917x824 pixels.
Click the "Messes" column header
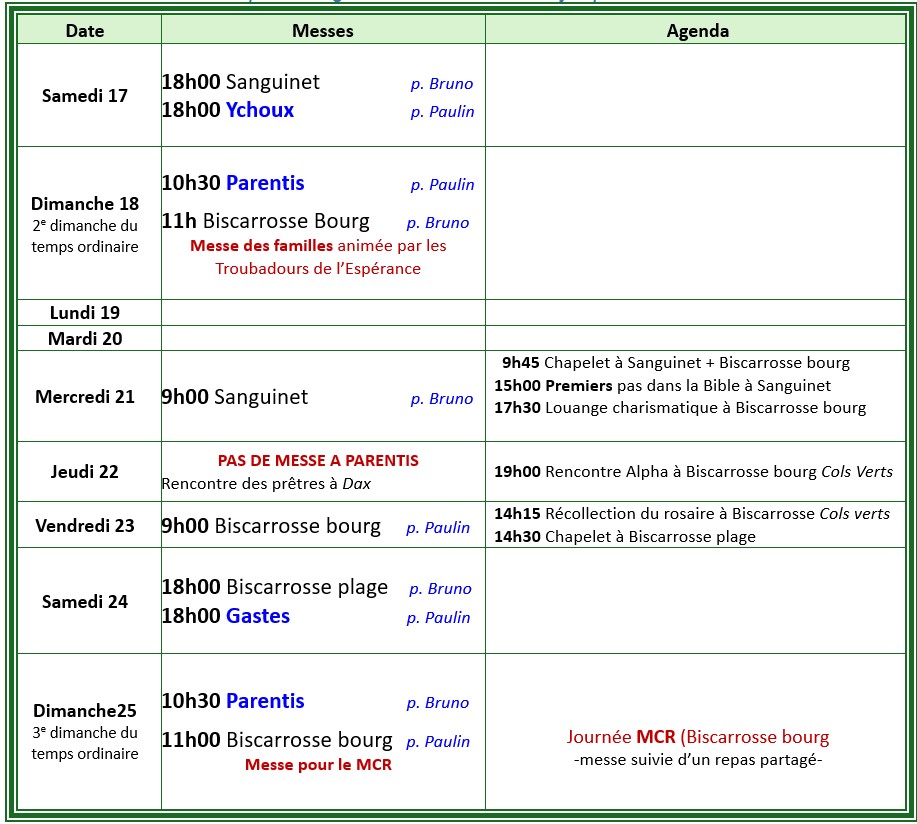(322, 31)
